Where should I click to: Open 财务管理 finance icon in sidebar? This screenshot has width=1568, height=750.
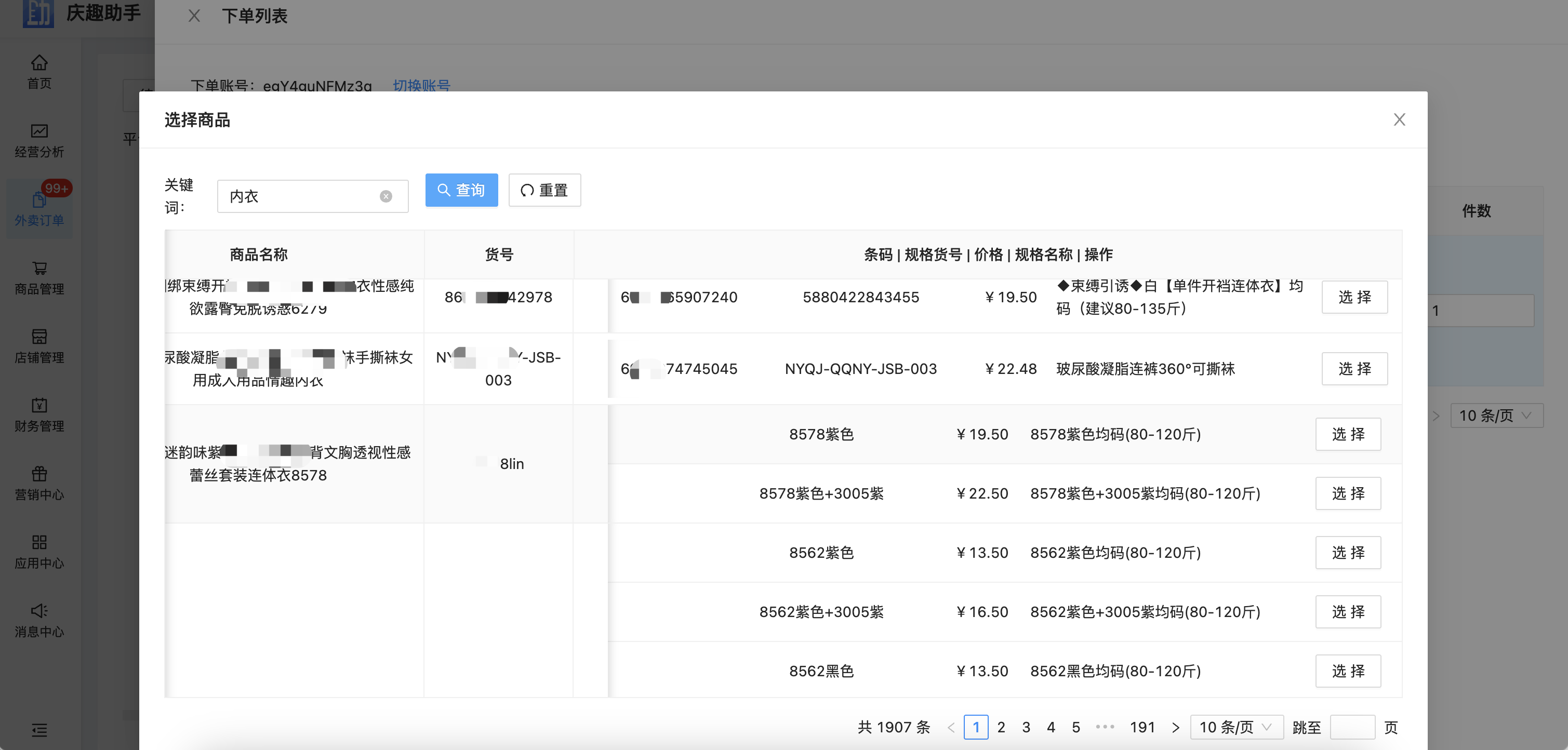pyautogui.click(x=39, y=406)
